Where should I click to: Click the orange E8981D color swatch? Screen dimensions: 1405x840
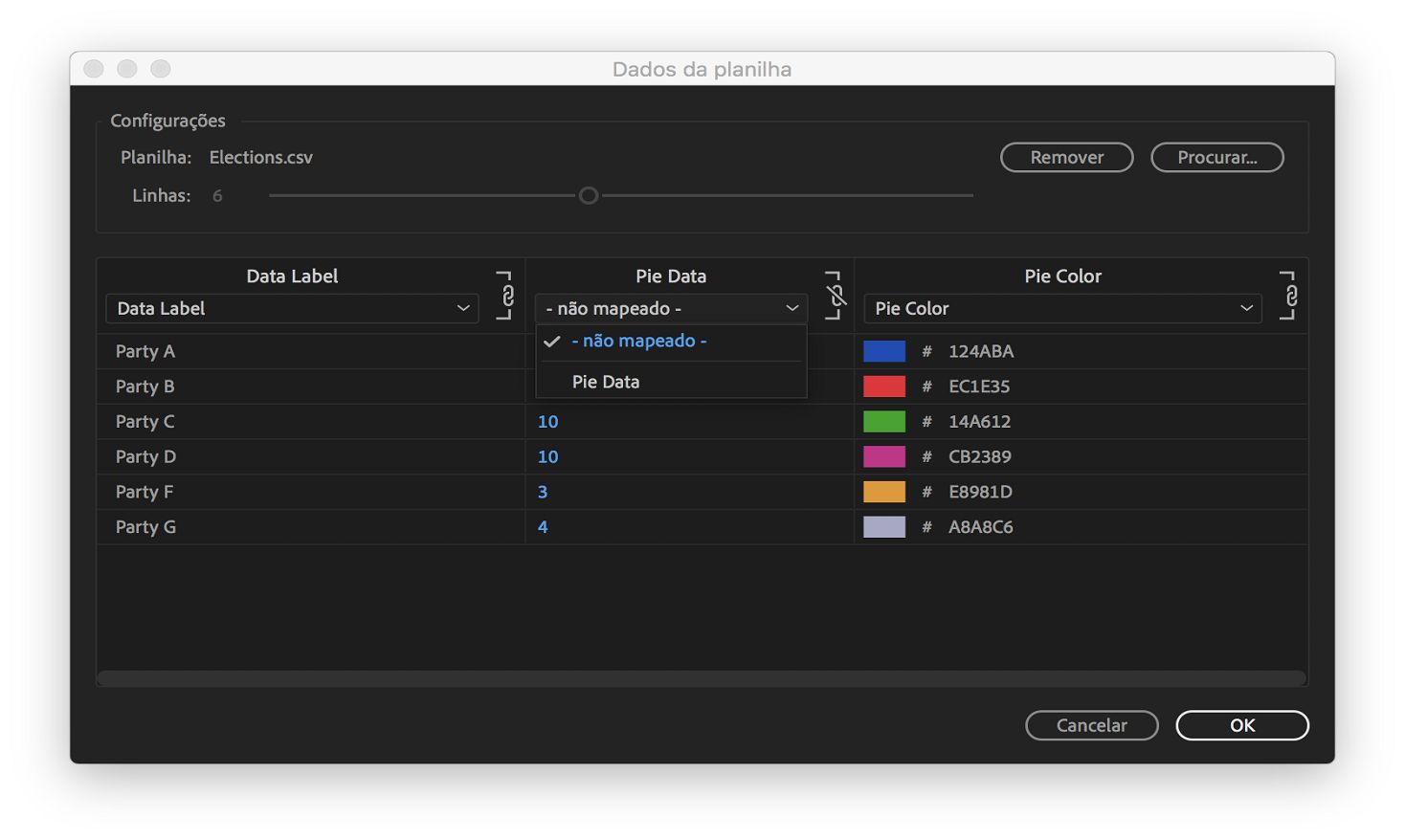[884, 492]
